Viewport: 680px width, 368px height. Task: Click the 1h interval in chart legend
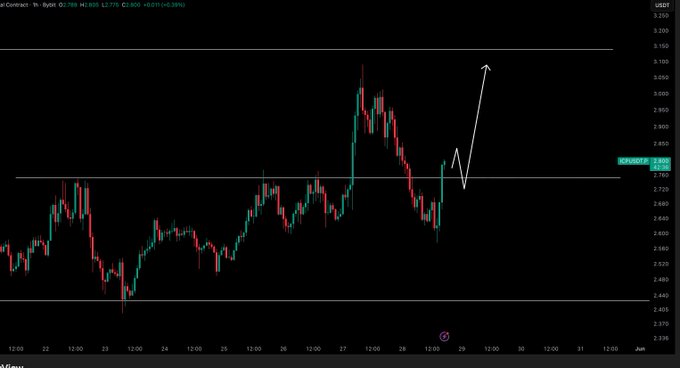[35, 5]
